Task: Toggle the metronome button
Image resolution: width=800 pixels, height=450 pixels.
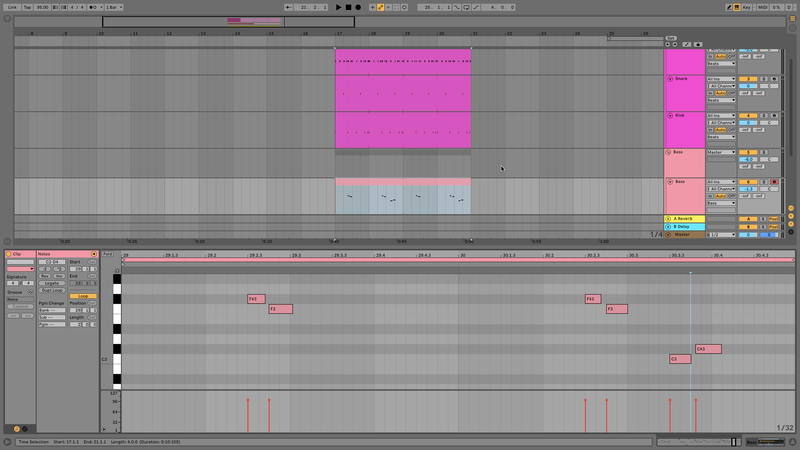Action: 93,7
